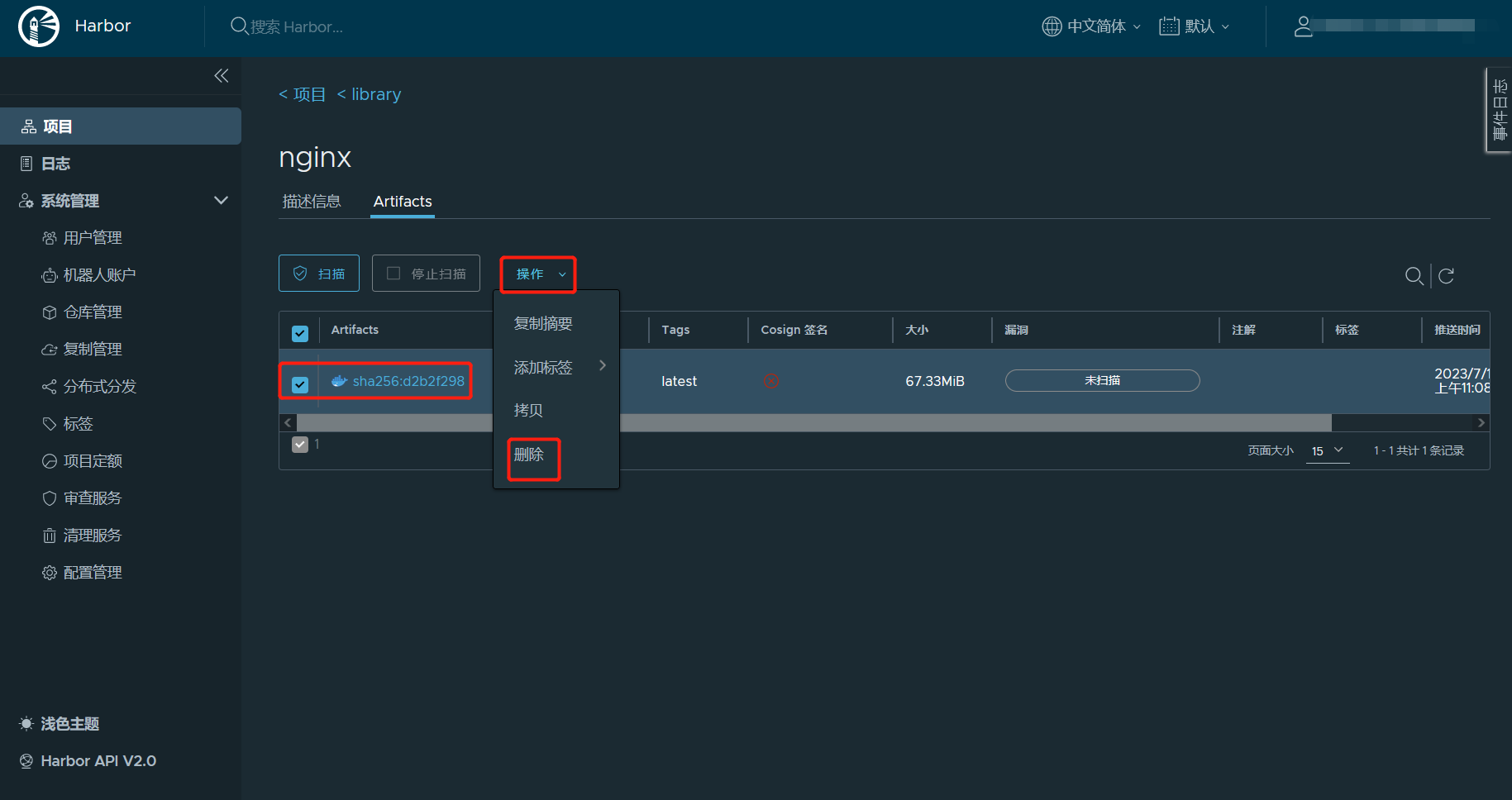This screenshot has width=1512, height=800.
Task: Click horizontal scrollbar left arrow
Action: (288, 422)
